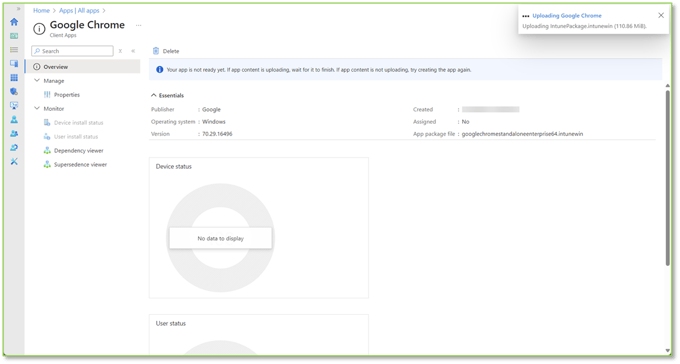
Task: Open the Apps grid icon in sidebar
Action: tap(14, 78)
